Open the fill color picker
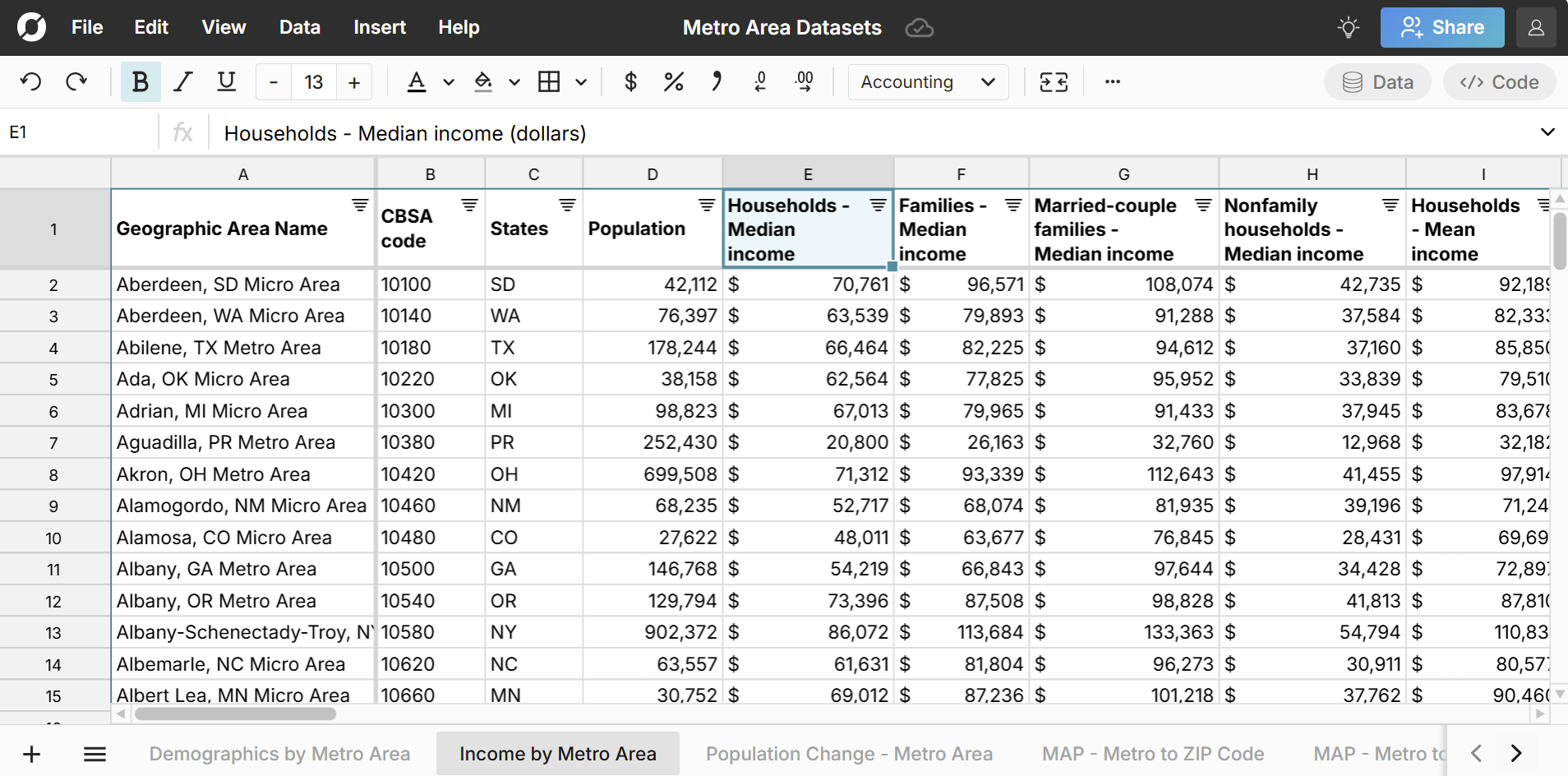The image size is (1568, 776). click(484, 82)
